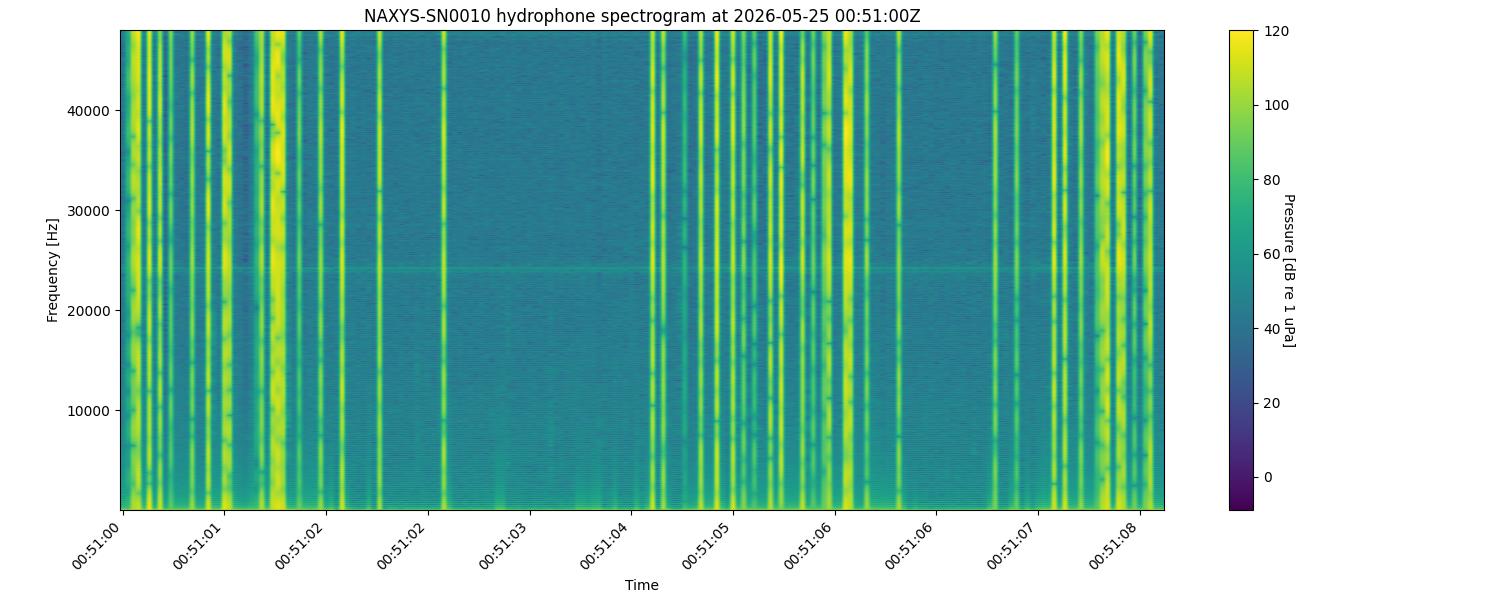Select the 00:51:00 time tick label
The width and height of the screenshot is (1500, 600).
pyautogui.click(x=98, y=546)
